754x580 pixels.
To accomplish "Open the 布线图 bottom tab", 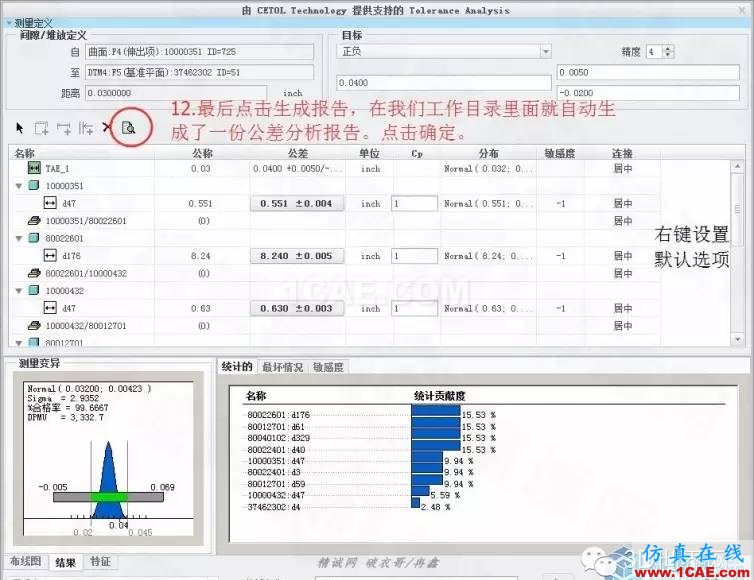I will [x=25, y=561].
